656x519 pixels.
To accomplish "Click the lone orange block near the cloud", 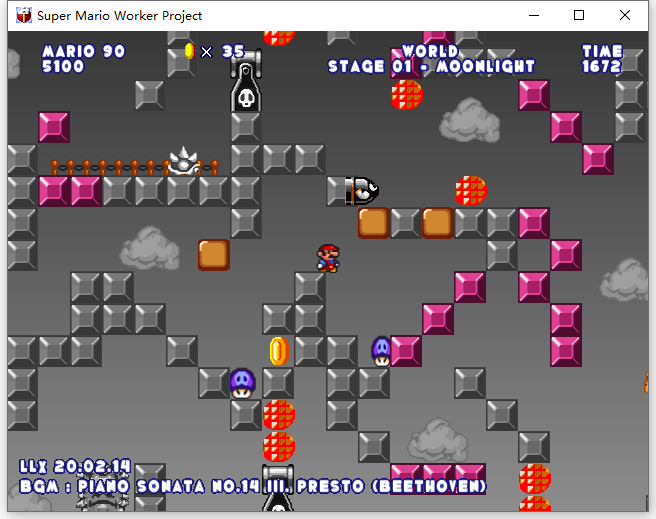I will (x=214, y=255).
